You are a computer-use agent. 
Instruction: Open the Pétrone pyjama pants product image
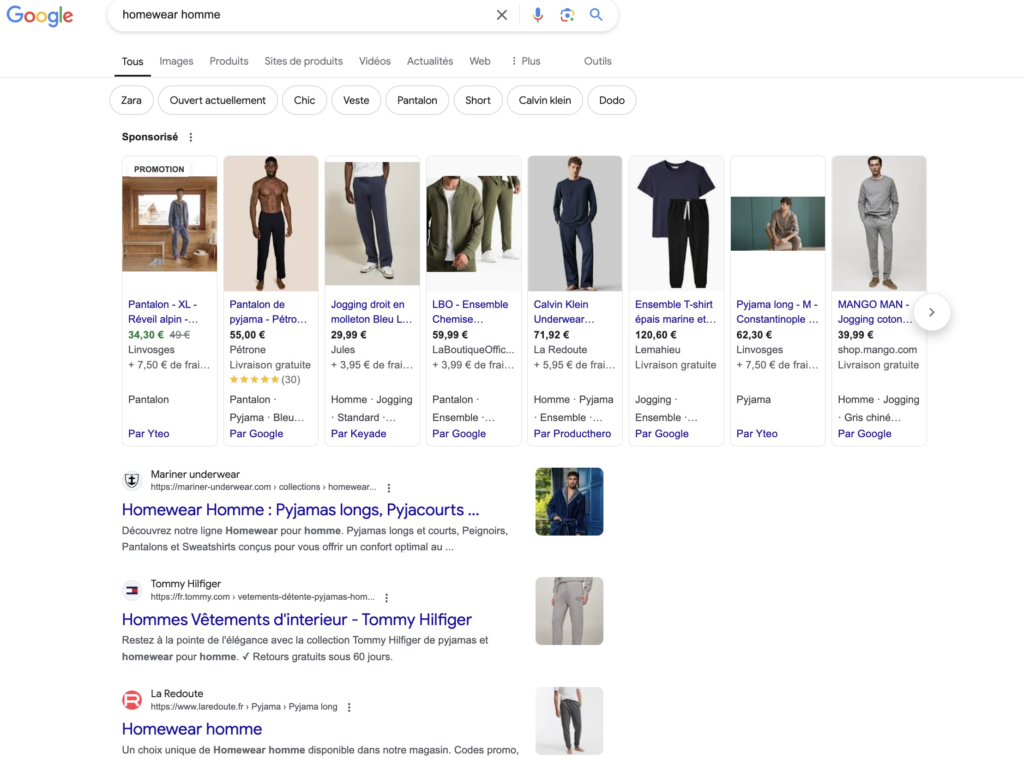[271, 223]
